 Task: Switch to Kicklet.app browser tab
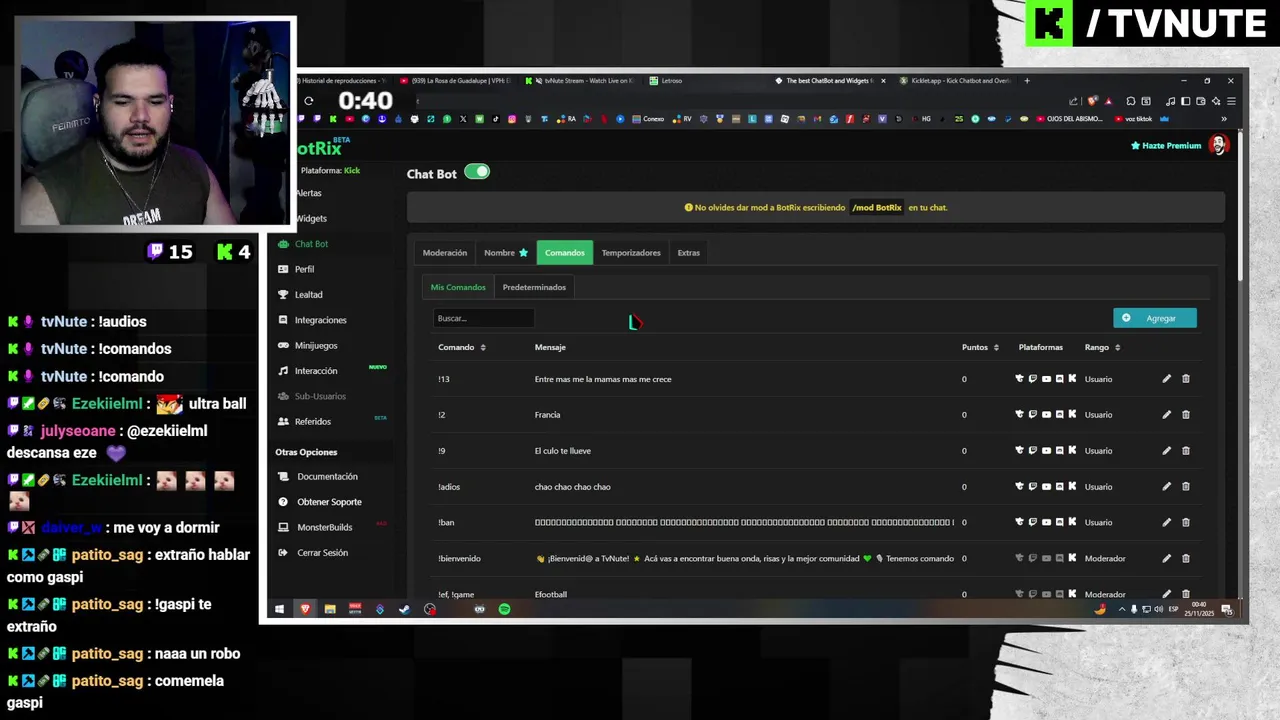tap(954, 81)
